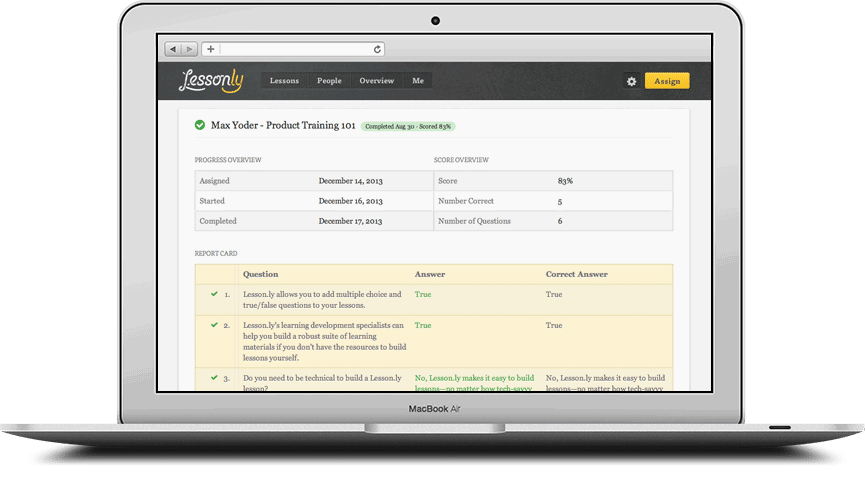Click the date 'December 16, 2013'
This screenshot has width=865, height=478.
pos(350,201)
